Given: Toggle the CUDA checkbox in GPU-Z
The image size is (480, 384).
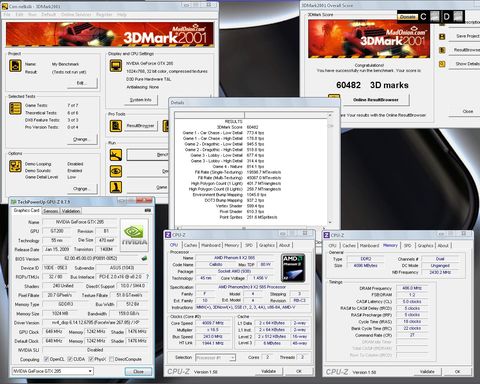Looking at the screenshot, I should [70, 359].
